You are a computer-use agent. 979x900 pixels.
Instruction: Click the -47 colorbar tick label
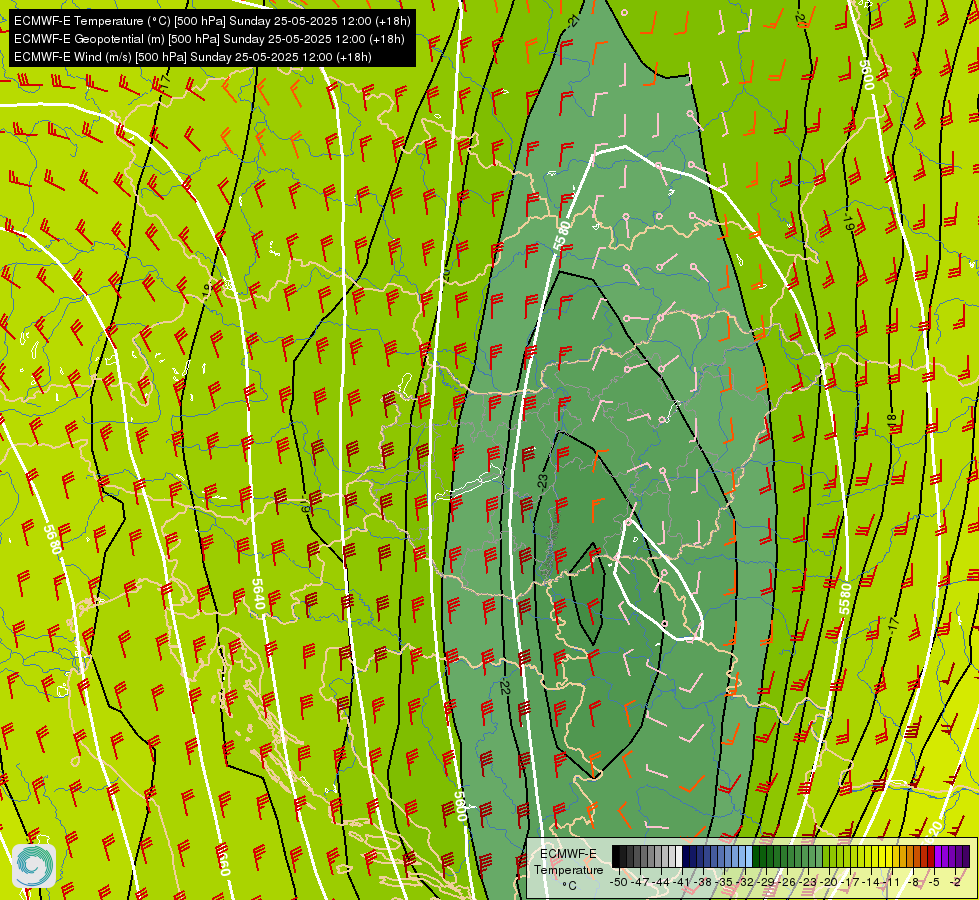640,882
